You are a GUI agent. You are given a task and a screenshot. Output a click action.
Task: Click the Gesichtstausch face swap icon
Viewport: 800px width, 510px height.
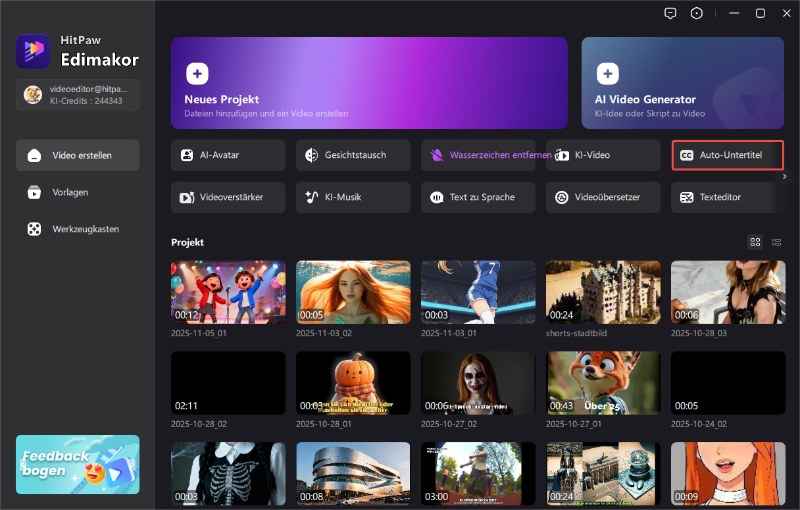click(311, 155)
